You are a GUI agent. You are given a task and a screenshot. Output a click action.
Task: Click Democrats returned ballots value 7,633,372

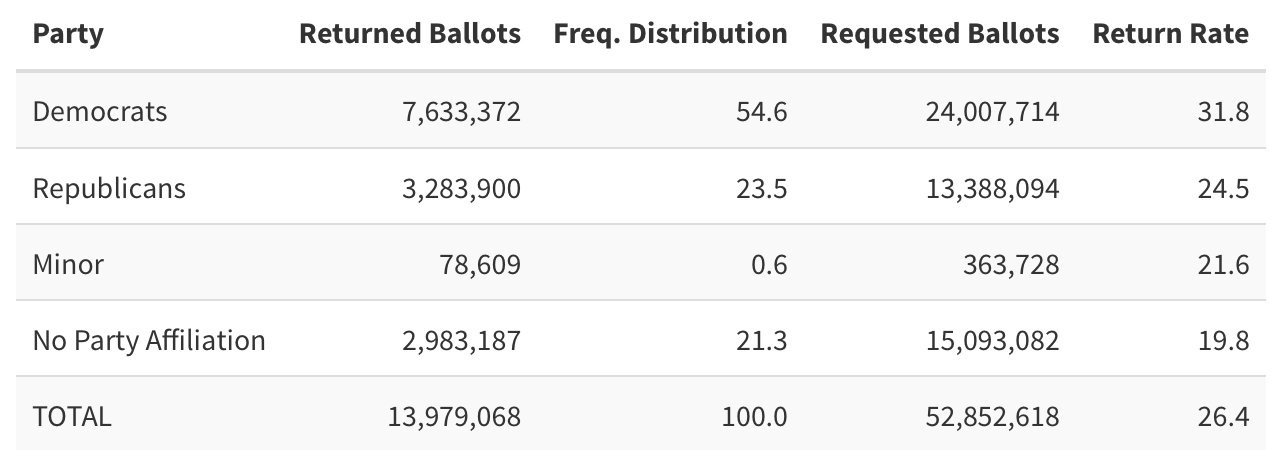[x=461, y=111]
